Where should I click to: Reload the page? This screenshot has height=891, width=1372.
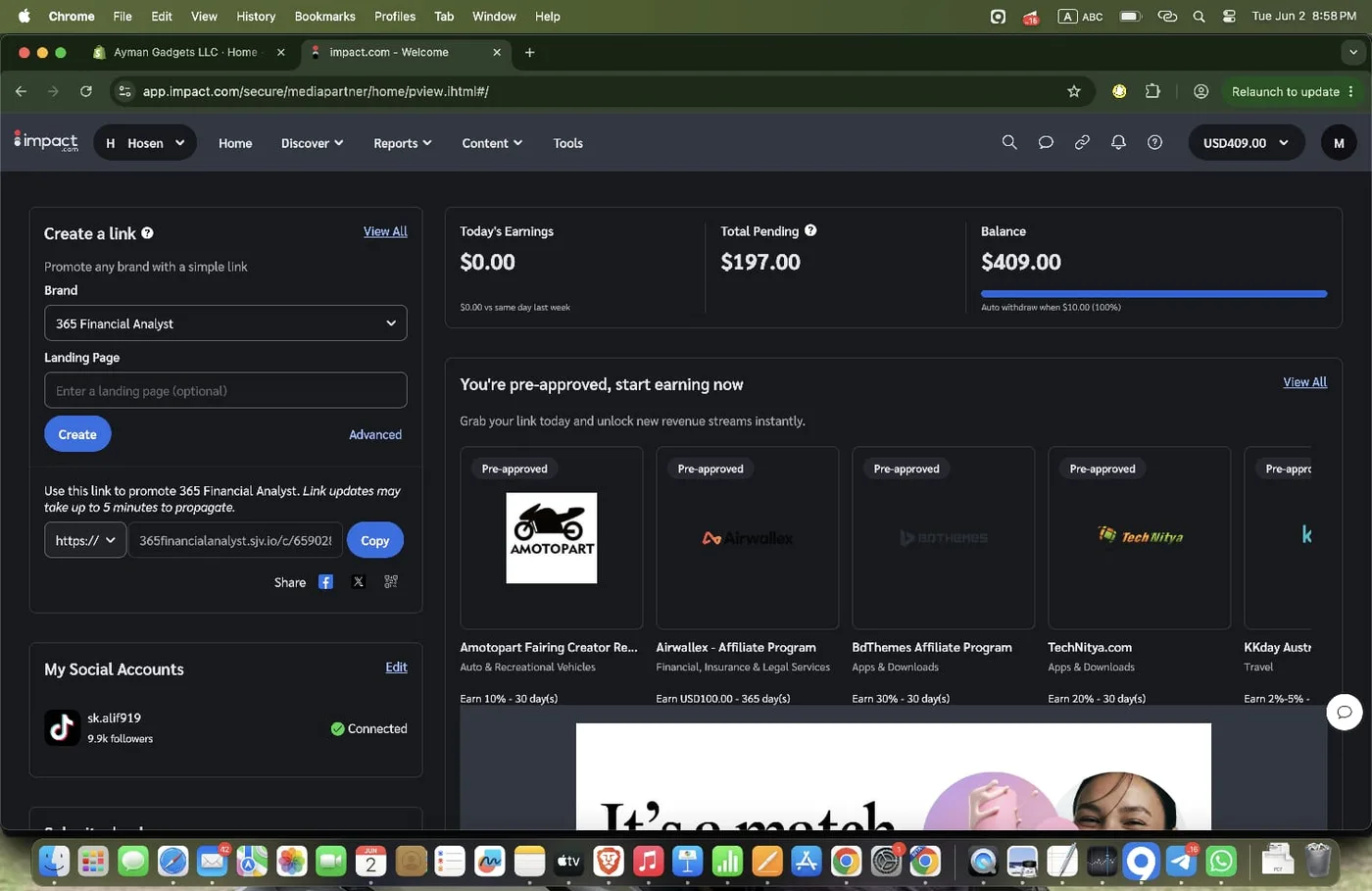86,91
